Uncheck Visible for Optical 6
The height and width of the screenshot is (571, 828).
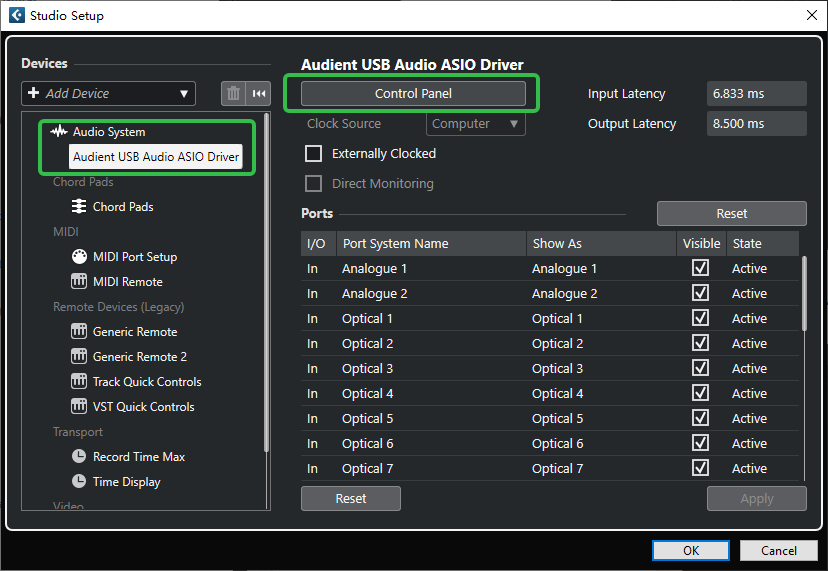(x=700, y=443)
